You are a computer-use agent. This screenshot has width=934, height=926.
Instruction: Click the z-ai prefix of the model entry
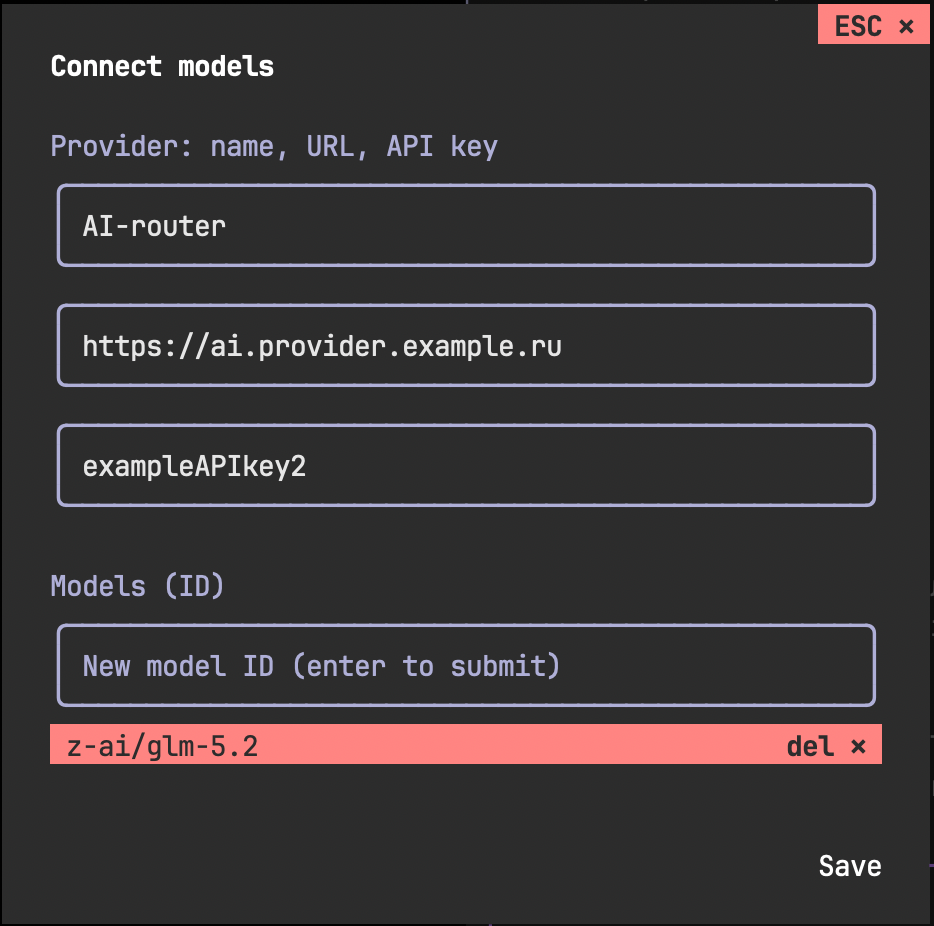[x=98, y=747]
